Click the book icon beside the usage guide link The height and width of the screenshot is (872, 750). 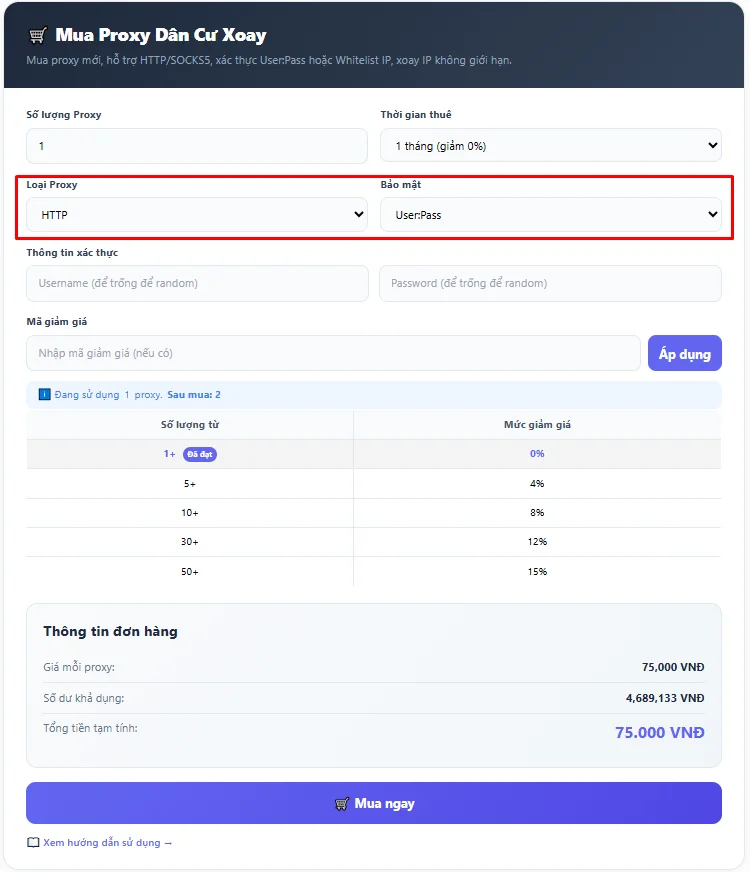[x=33, y=843]
